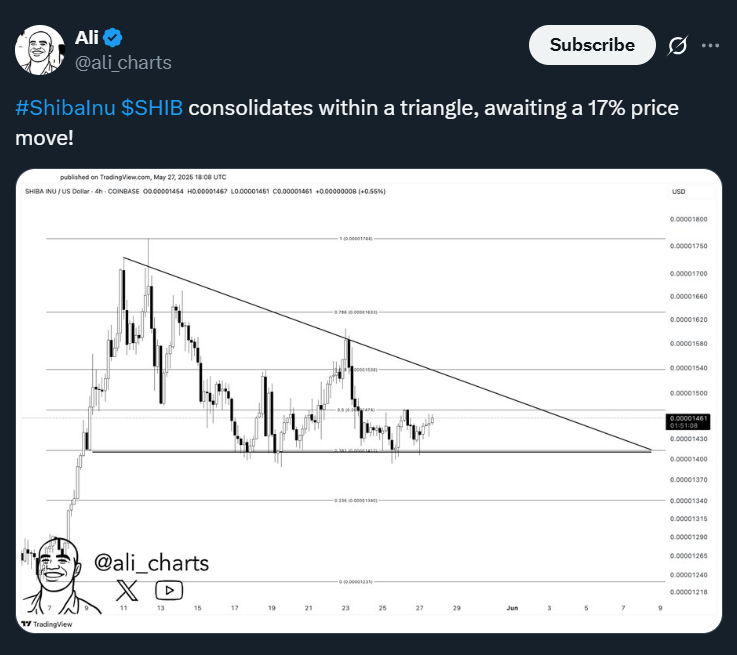
Task: Click the cartoon face watermark on the chart
Action: pyautogui.click(x=57, y=573)
